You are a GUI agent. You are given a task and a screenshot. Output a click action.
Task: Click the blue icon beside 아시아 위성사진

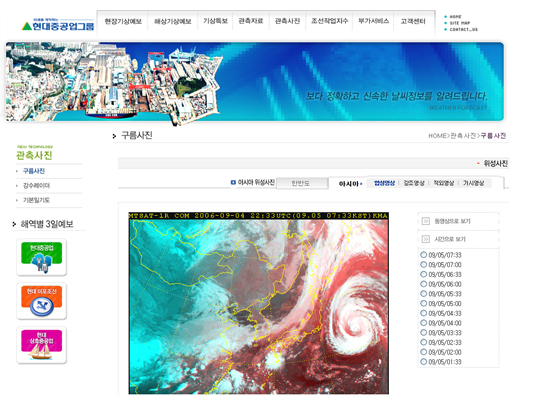click(233, 182)
